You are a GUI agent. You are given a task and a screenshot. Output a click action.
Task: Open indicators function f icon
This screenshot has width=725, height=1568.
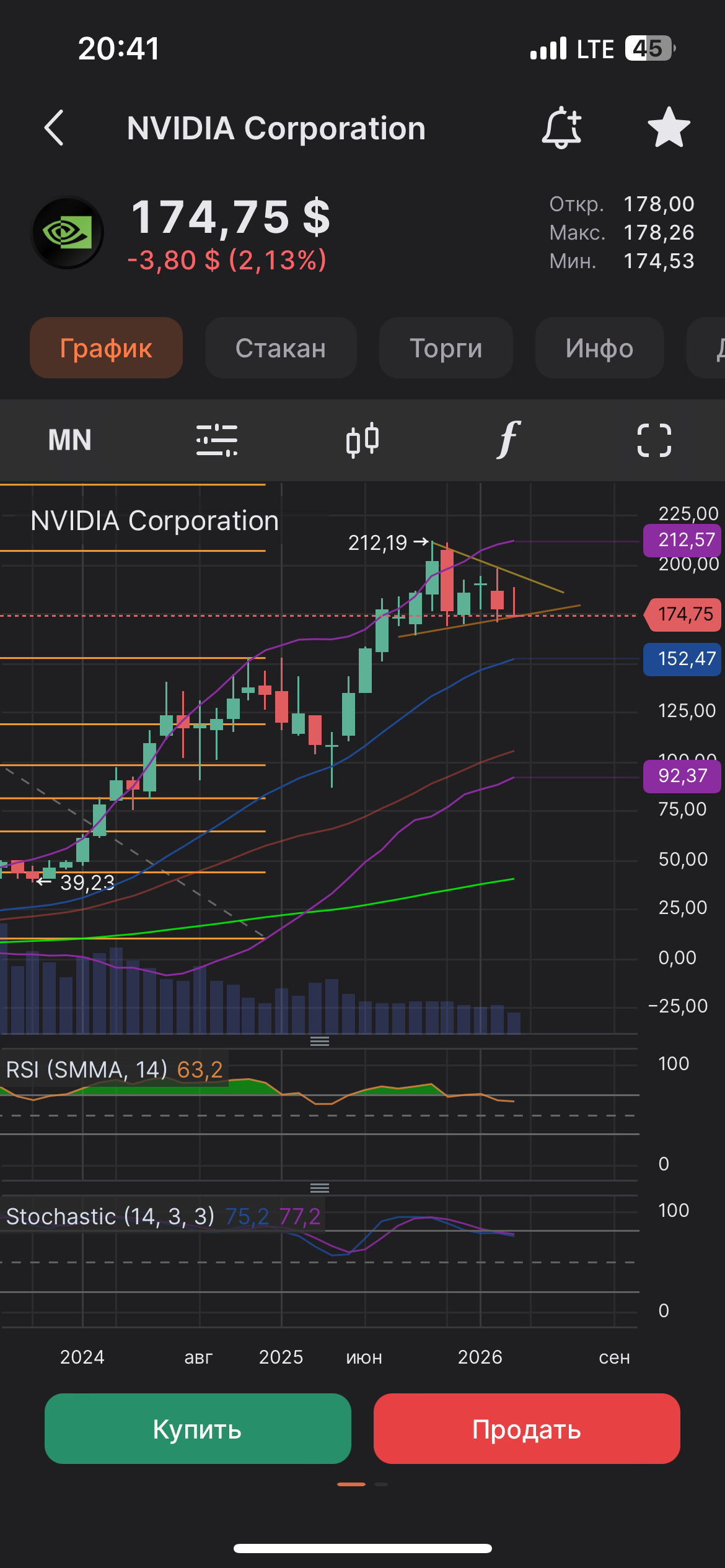[508, 440]
